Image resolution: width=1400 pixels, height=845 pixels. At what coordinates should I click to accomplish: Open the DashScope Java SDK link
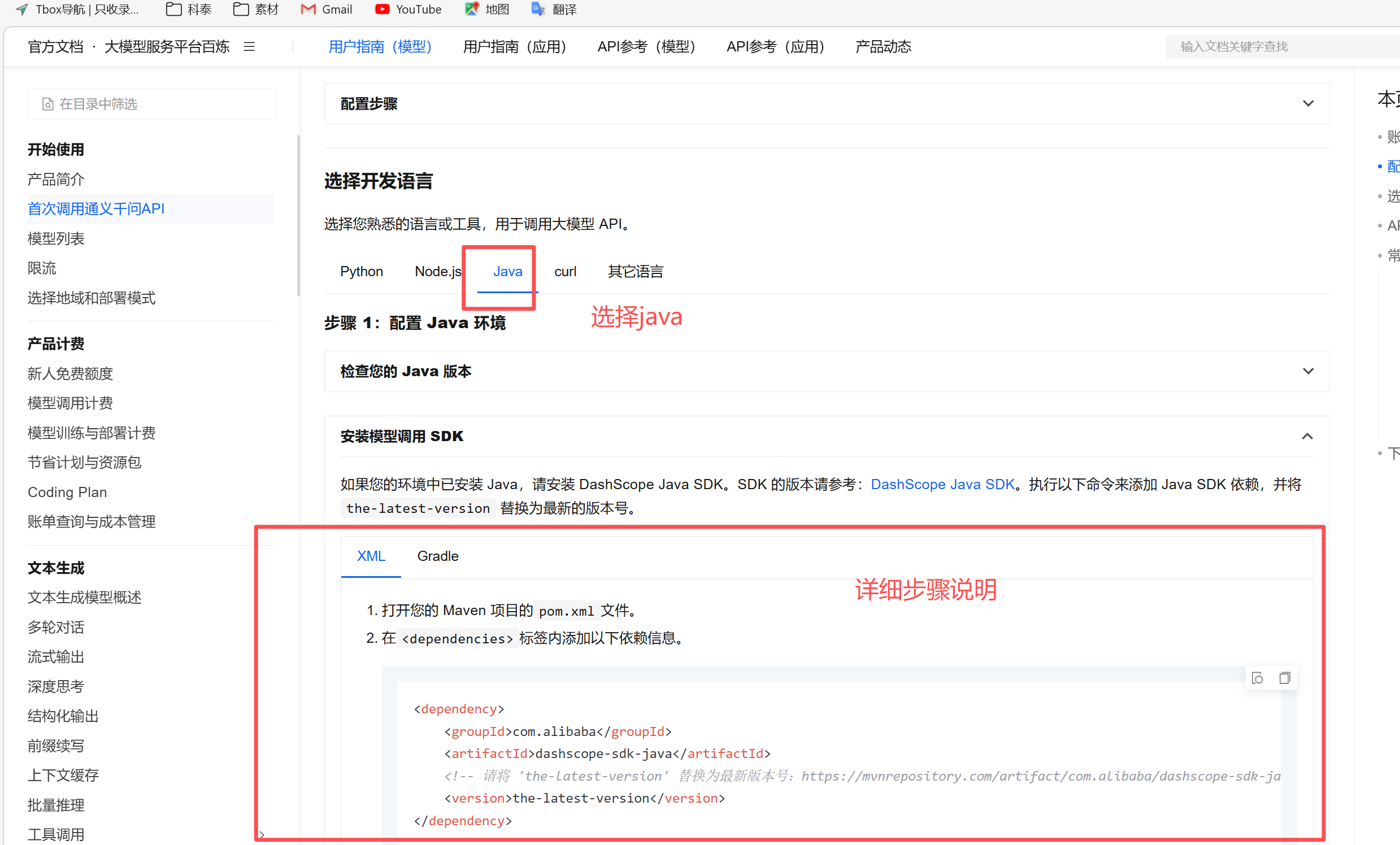tap(942, 485)
